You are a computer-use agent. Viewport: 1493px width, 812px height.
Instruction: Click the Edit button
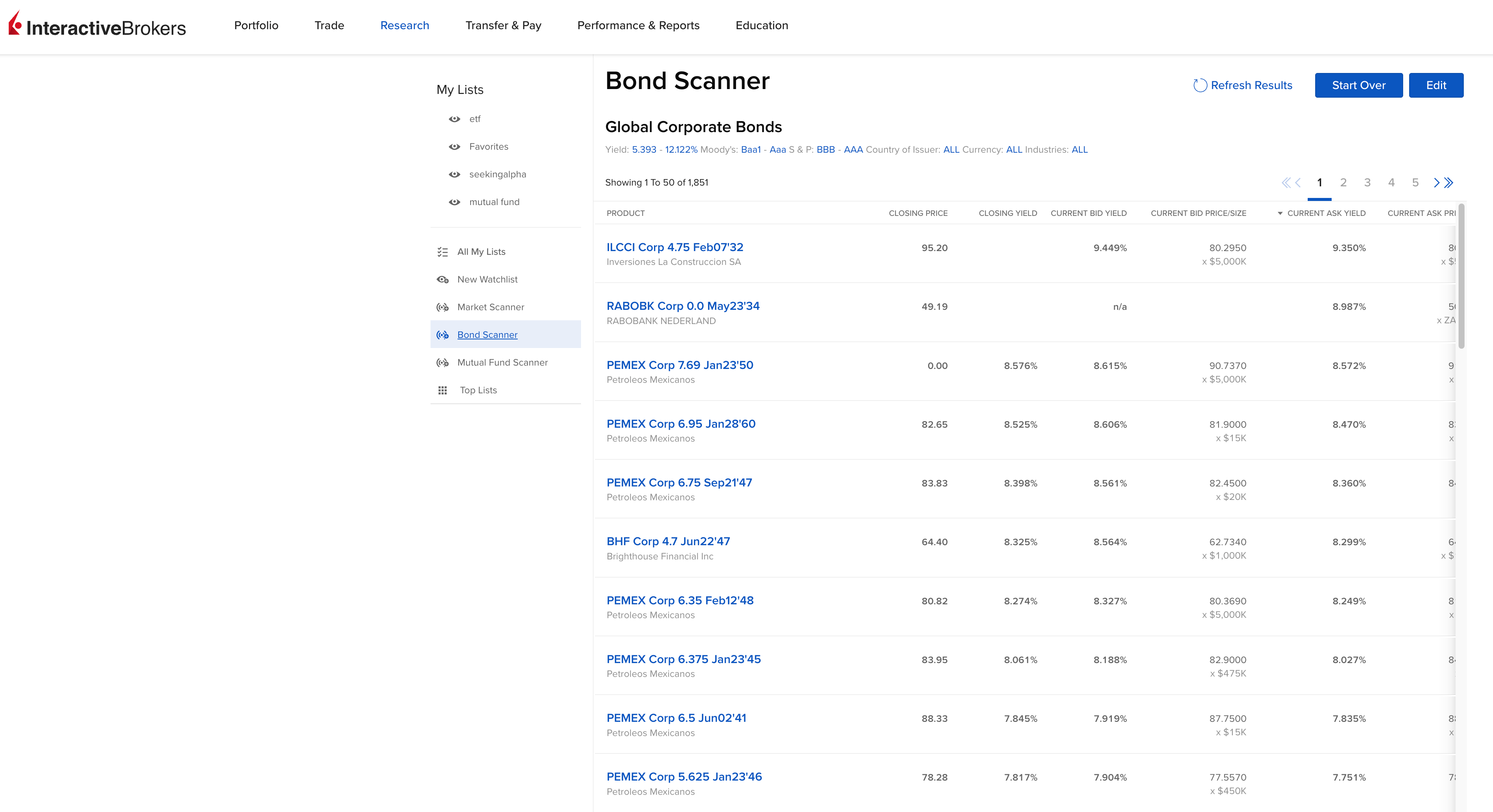1436,86
